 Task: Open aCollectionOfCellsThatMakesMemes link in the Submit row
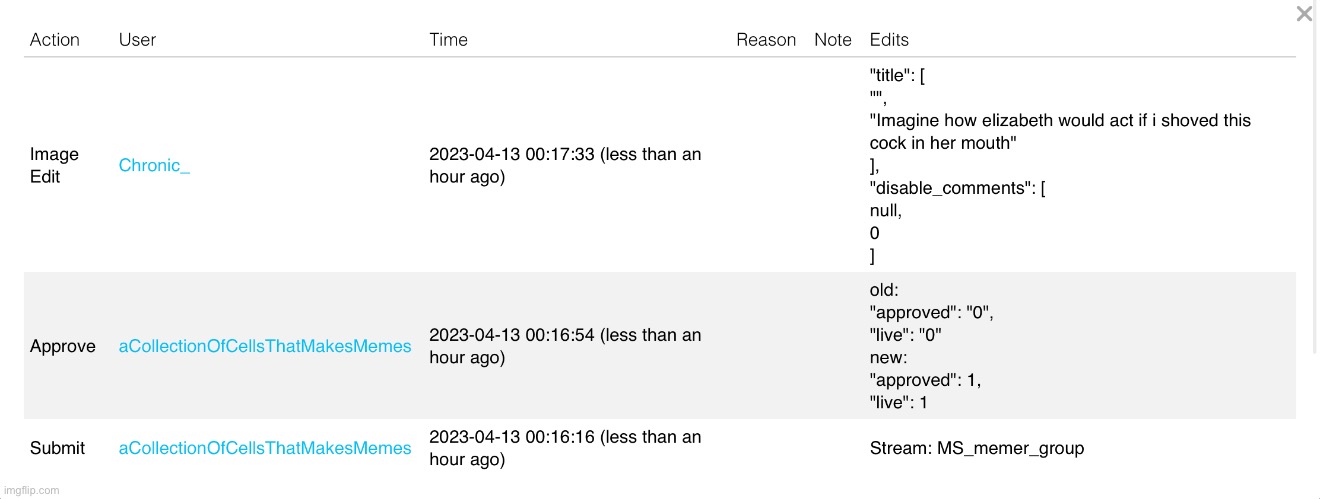(264, 448)
